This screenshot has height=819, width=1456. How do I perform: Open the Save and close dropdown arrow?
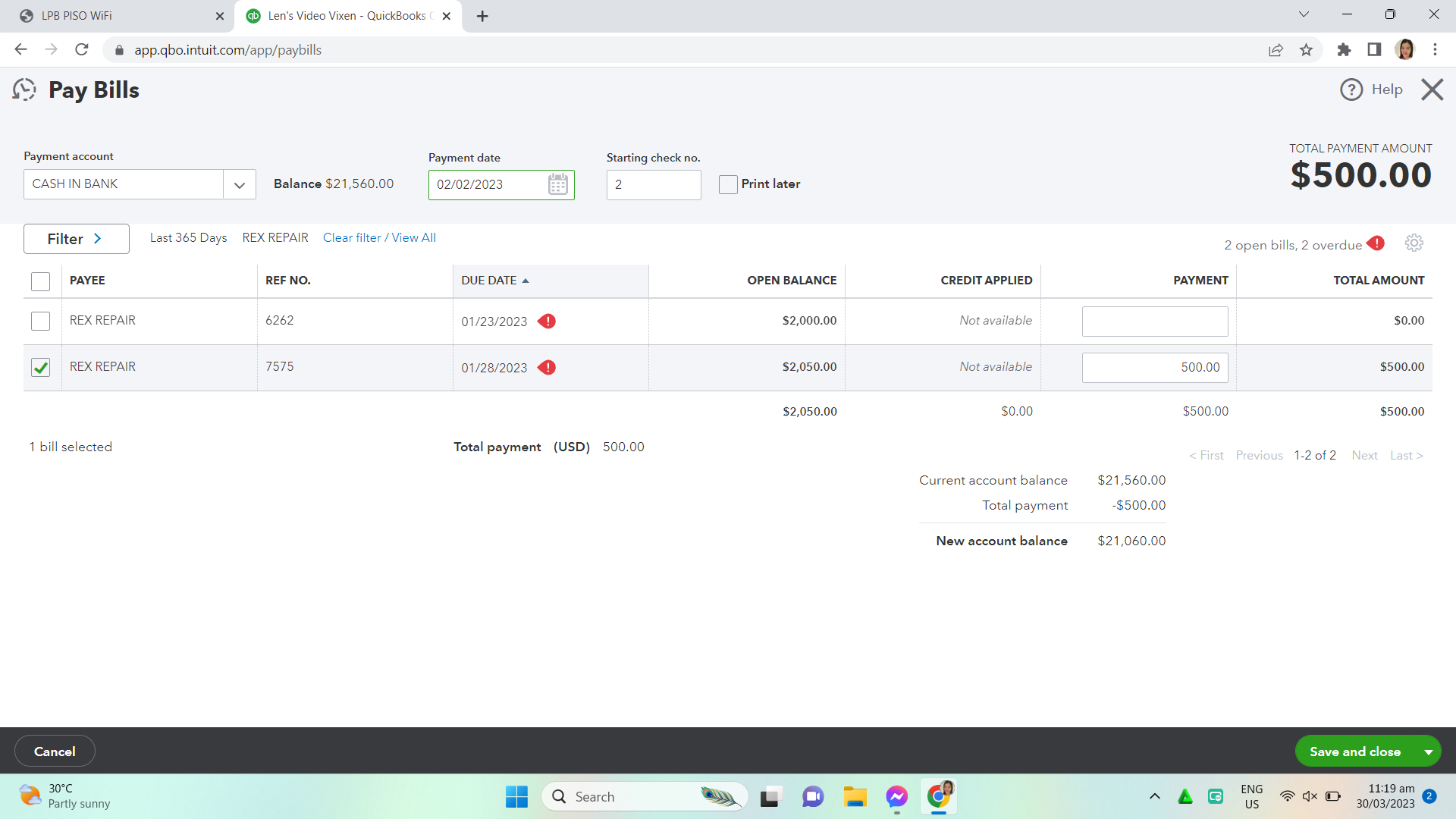[x=1428, y=752]
